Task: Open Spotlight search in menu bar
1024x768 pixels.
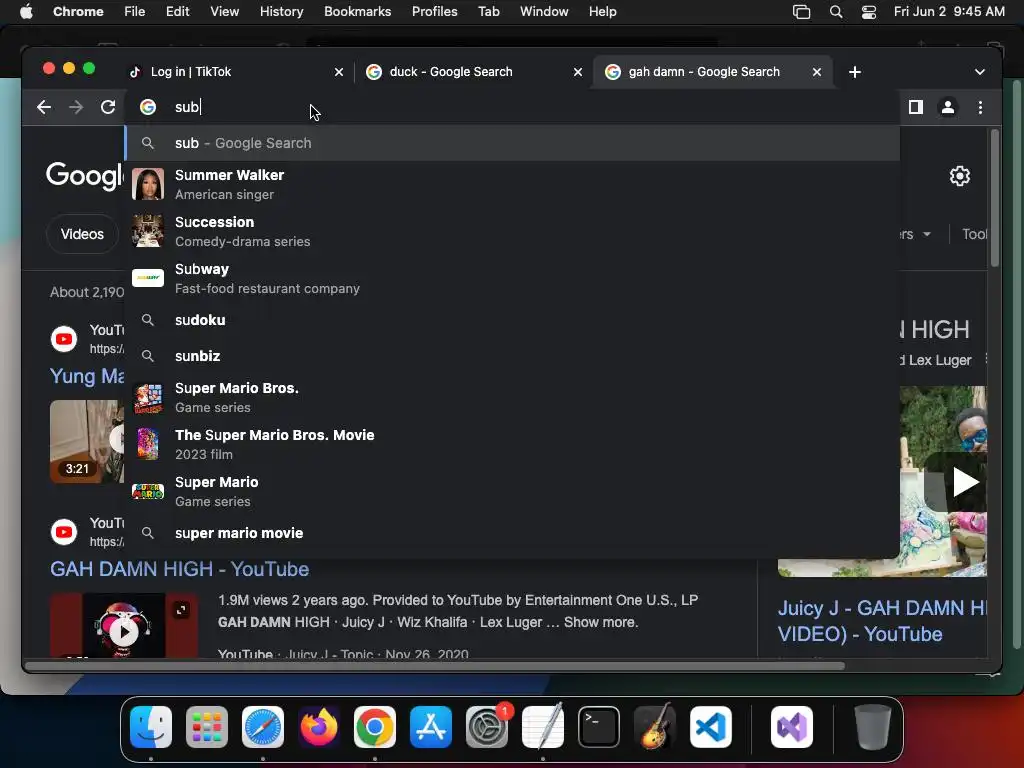Action: coord(835,12)
